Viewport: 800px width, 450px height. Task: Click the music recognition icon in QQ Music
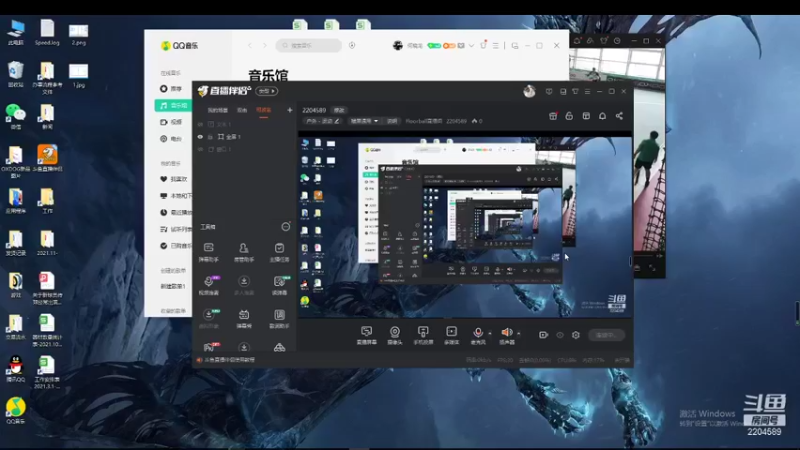point(352,45)
